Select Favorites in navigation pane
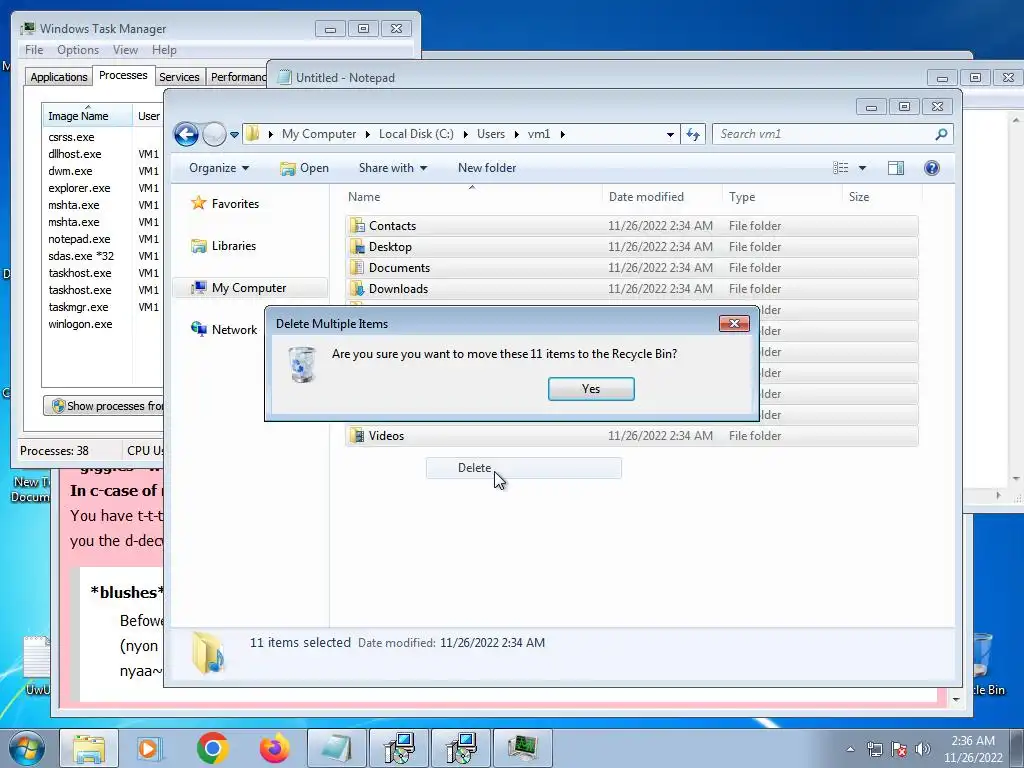This screenshot has height=768, width=1024. [225, 204]
